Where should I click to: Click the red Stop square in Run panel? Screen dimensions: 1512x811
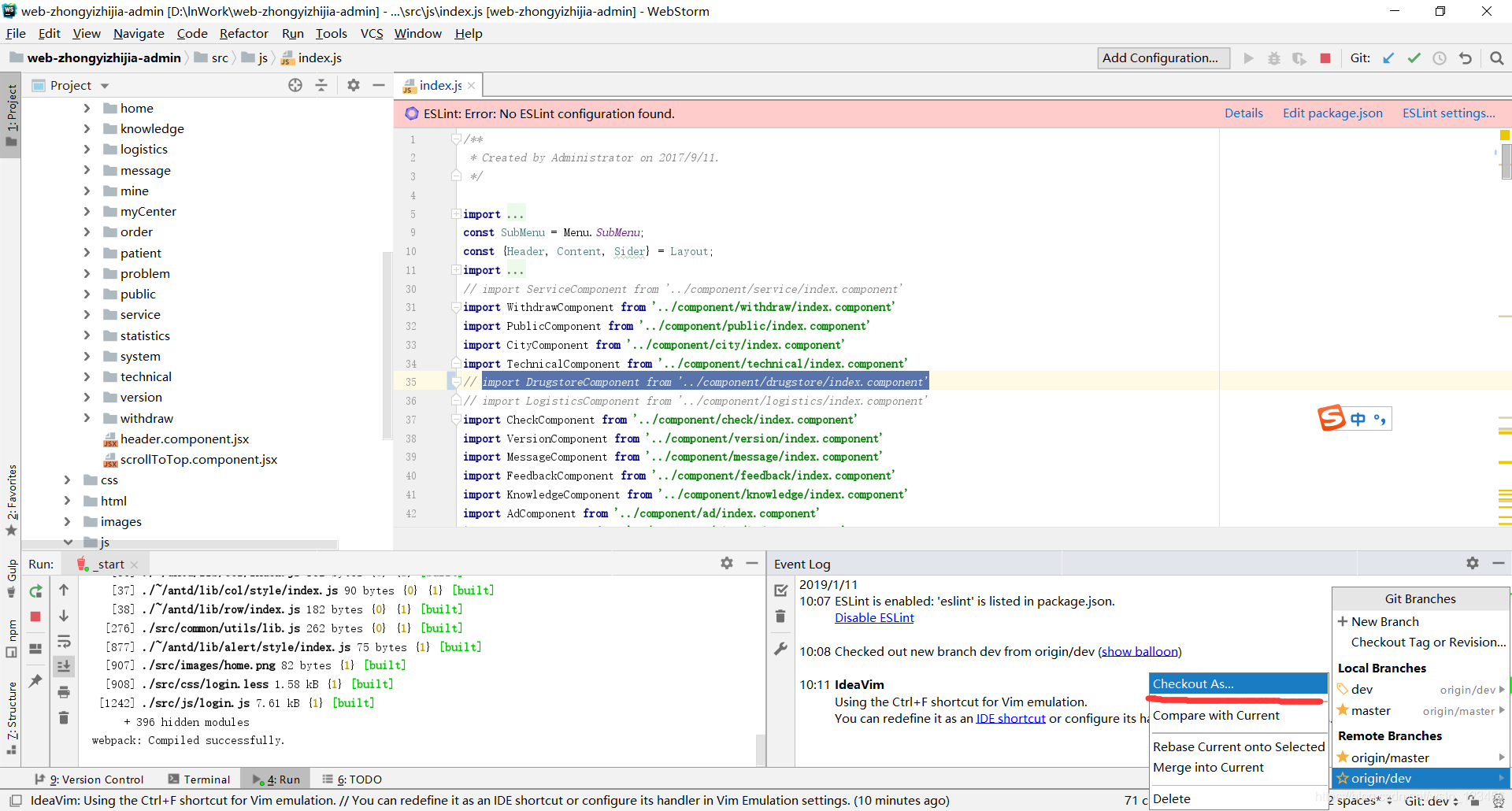(35, 617)
